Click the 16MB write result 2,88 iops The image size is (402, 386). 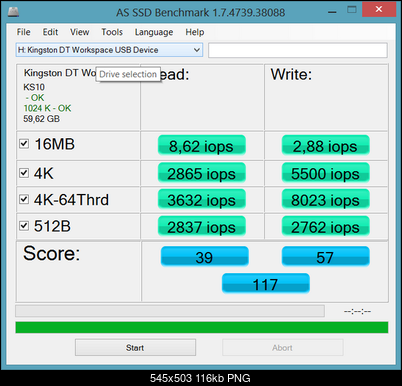tap(326, 145)
